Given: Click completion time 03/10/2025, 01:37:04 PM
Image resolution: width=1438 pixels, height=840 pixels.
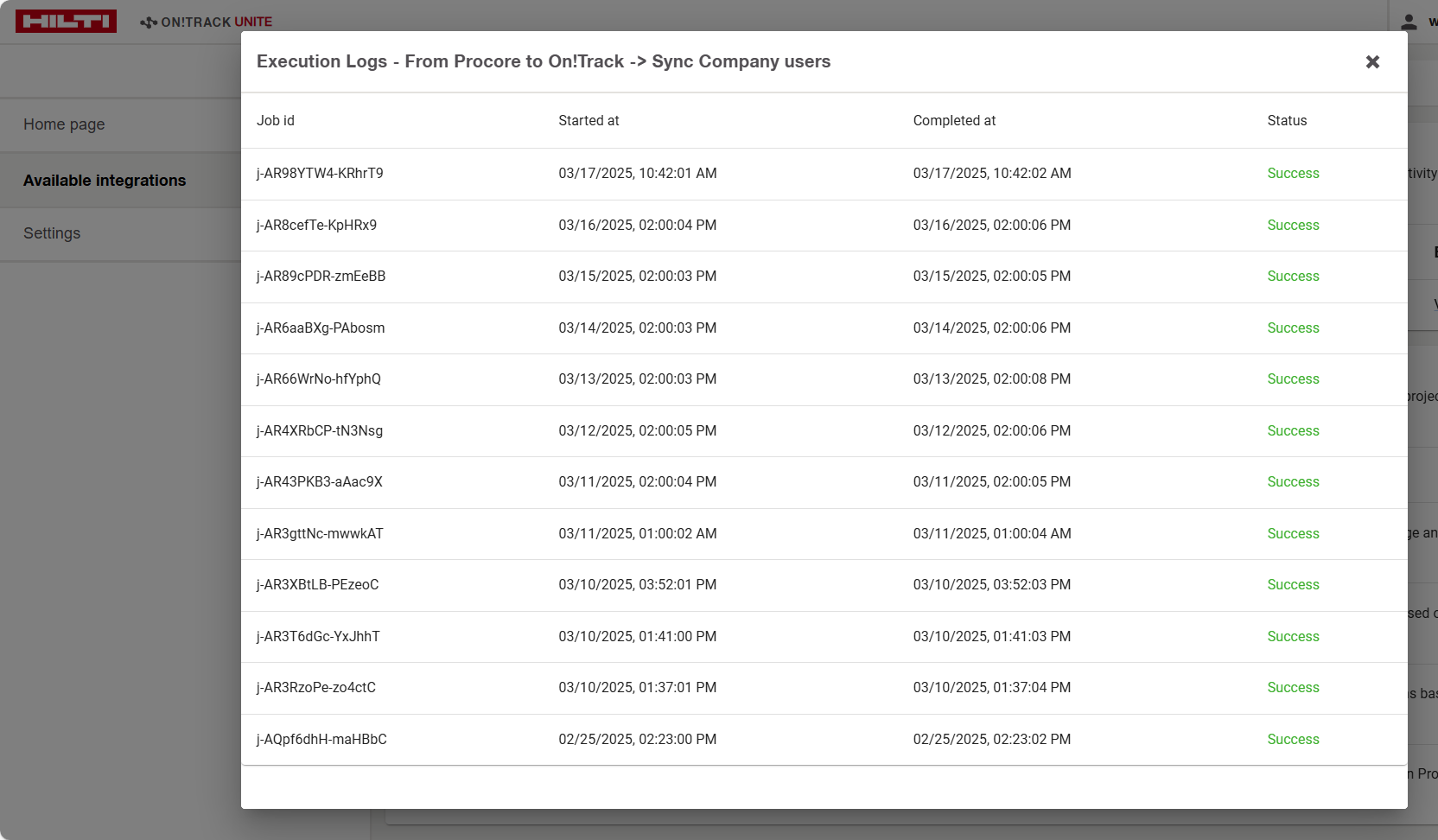Looking at the screenshot, I should (x=992, y=688).
